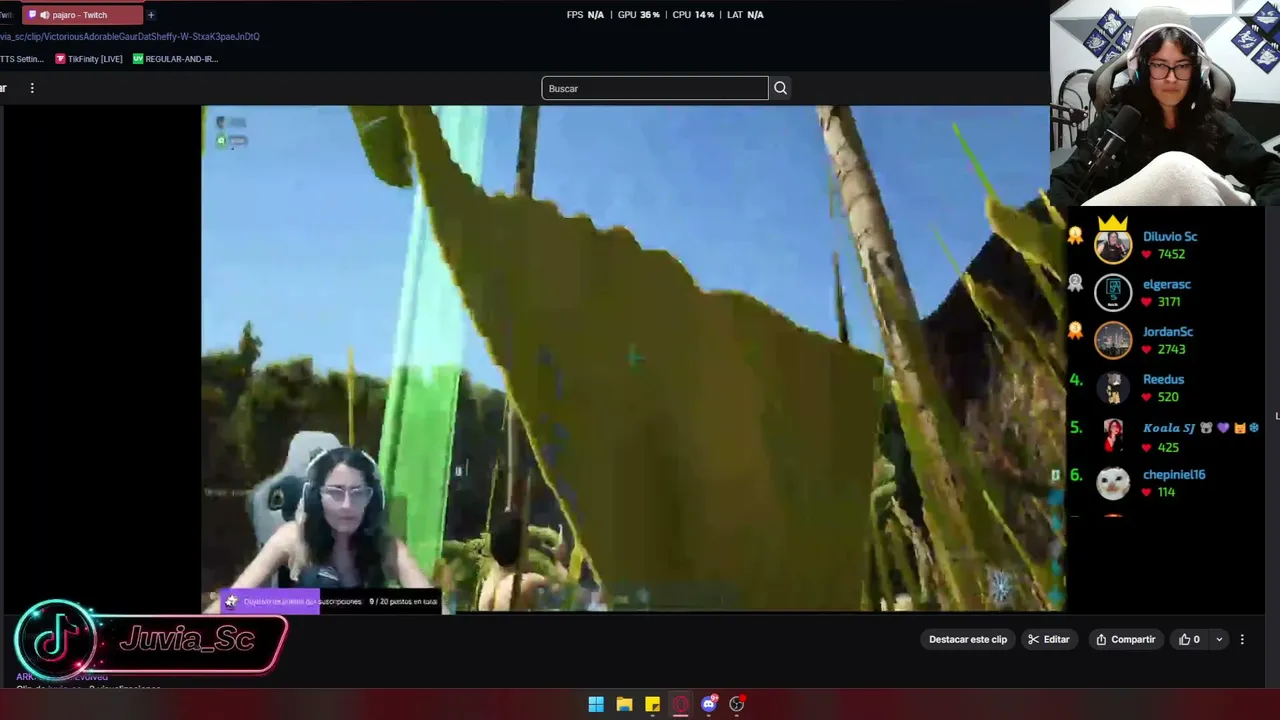Like the clip with thumbs-up button
Image resolution: width=1280 pixels, height=720 pixels.
[x=1189, y=639]
